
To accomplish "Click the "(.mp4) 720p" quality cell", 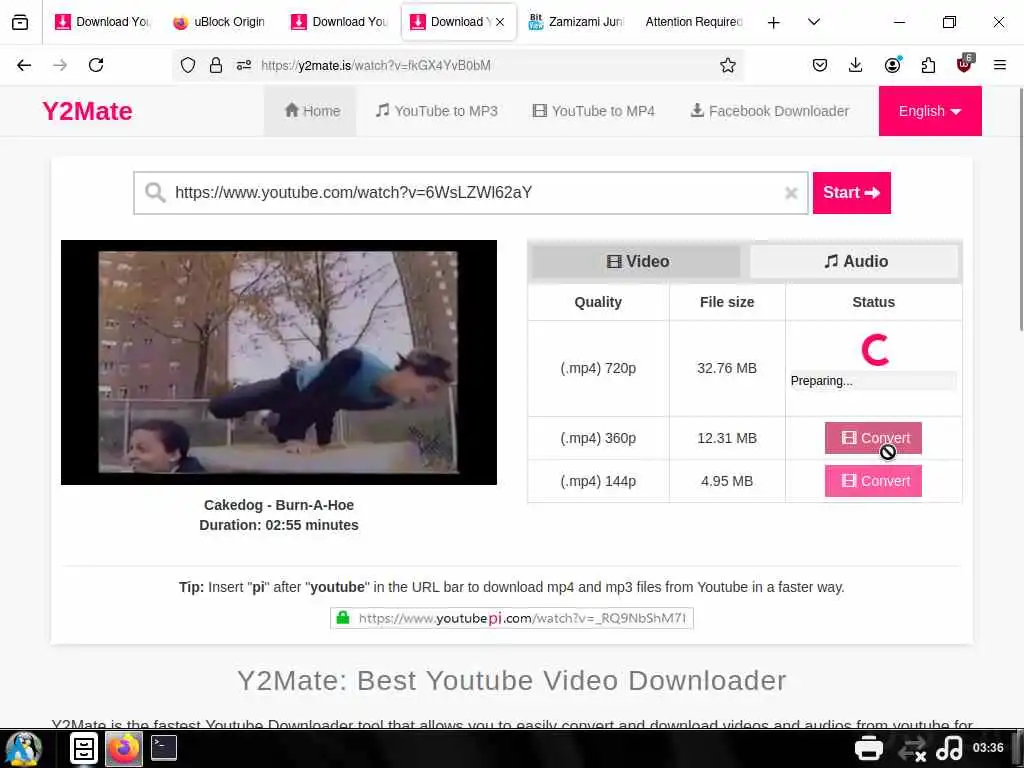I will click(598, 368).
